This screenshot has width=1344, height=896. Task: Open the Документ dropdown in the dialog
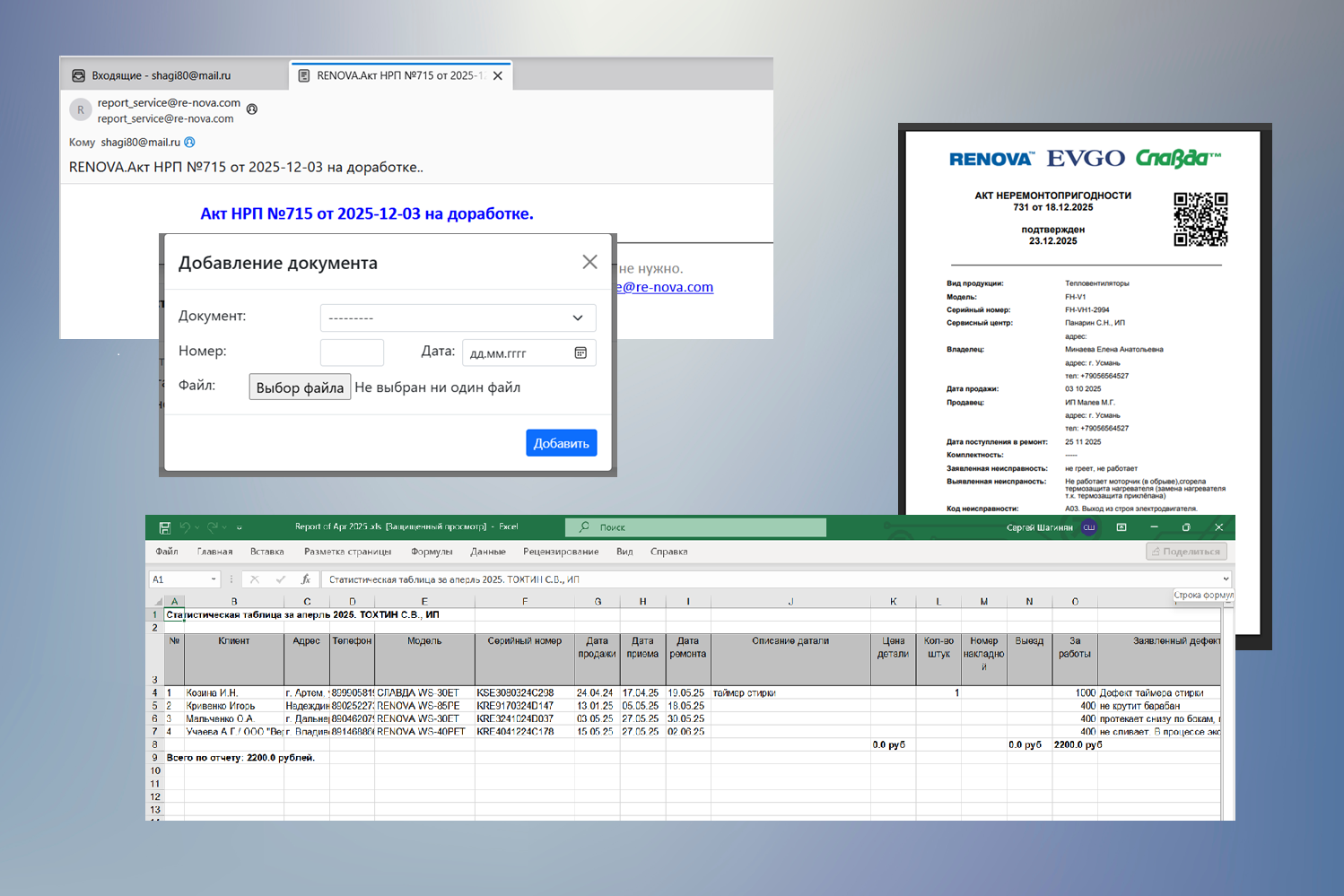tap(458, 318)
